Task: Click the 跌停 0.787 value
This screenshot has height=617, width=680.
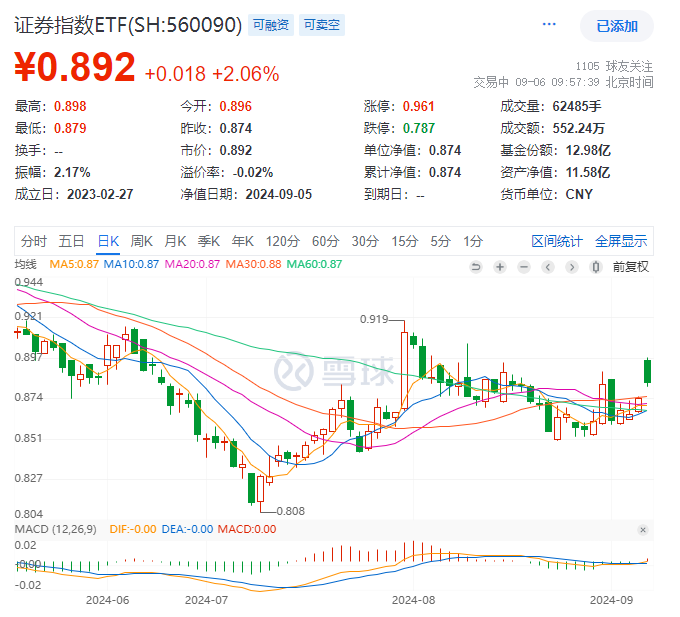Action: point(418,128)
